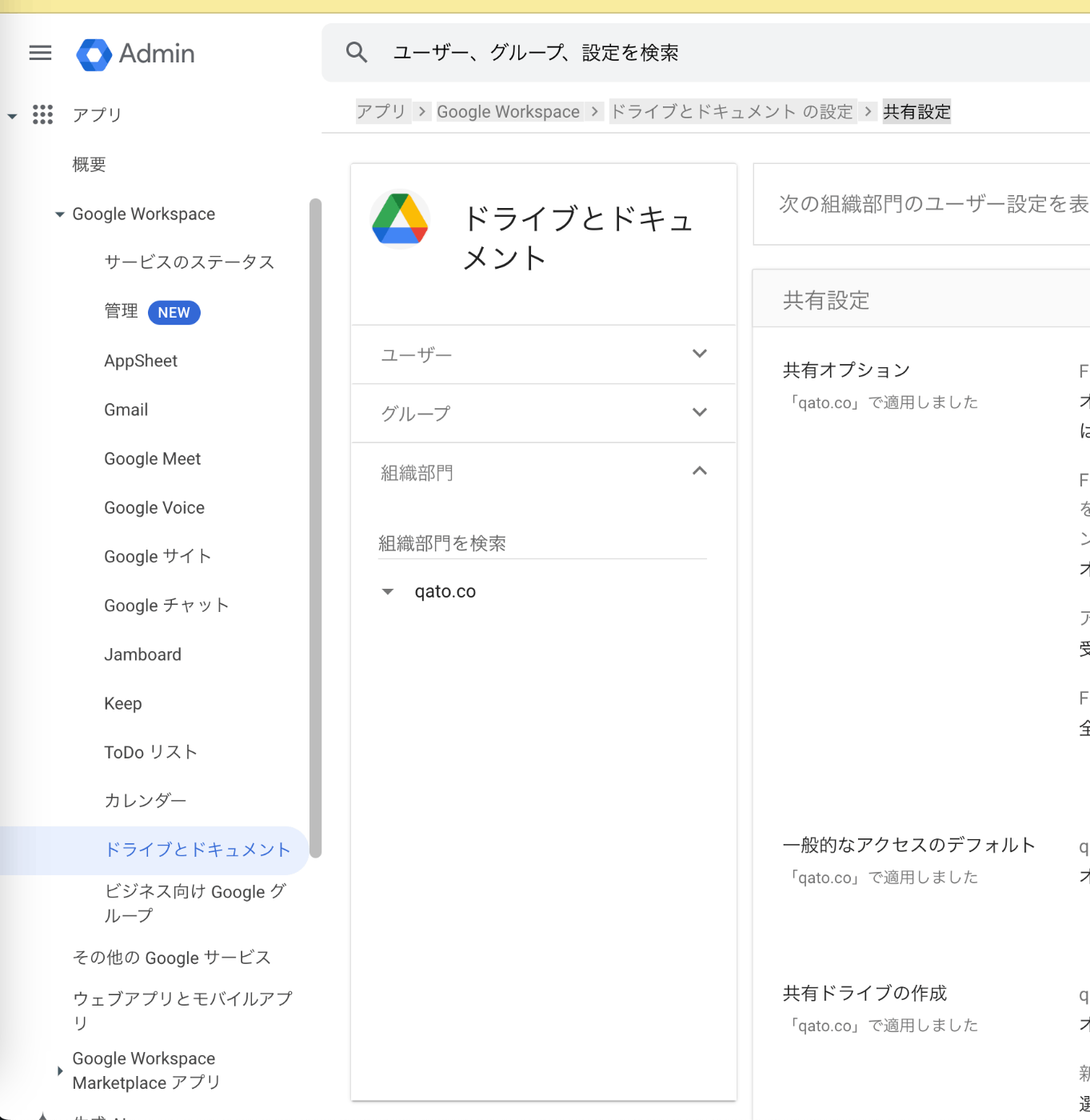Click the Google Admin logo
The height and width of the screenshot is (1120, 1090).
pos(135,54)
